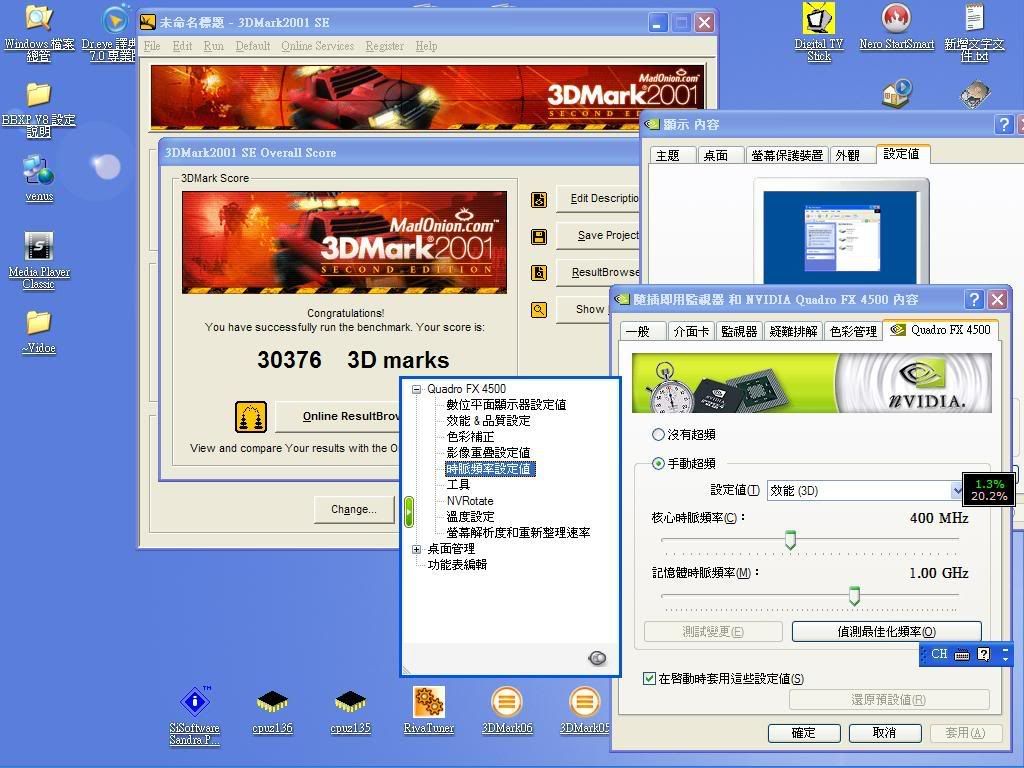Switch to the 疑難排解 tab
1024x768 pixels.
pos(793,331)
